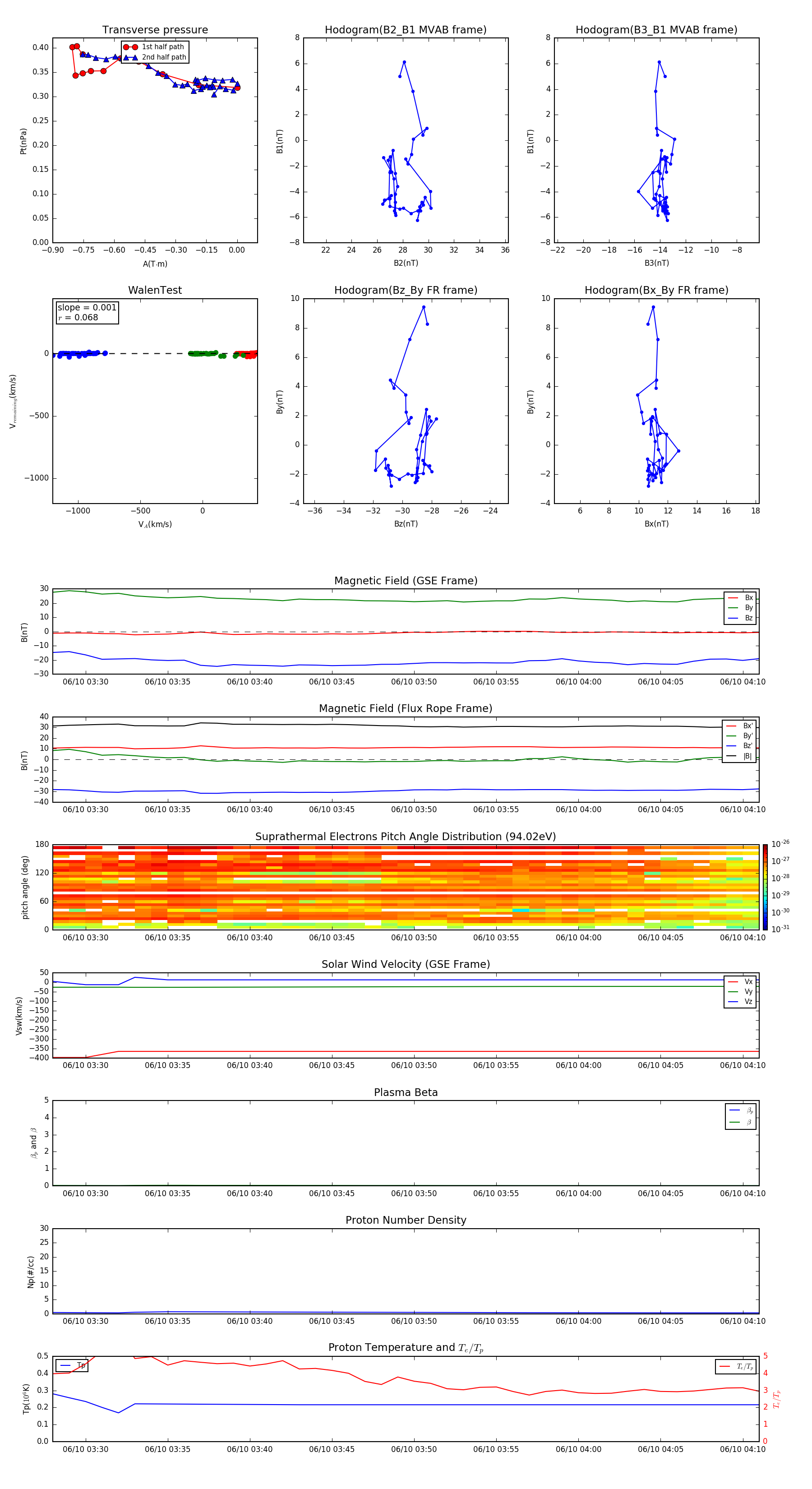Click the 'Bx(nT)' x-axis label
This screenshot has height=1489, width=812.
656,524
